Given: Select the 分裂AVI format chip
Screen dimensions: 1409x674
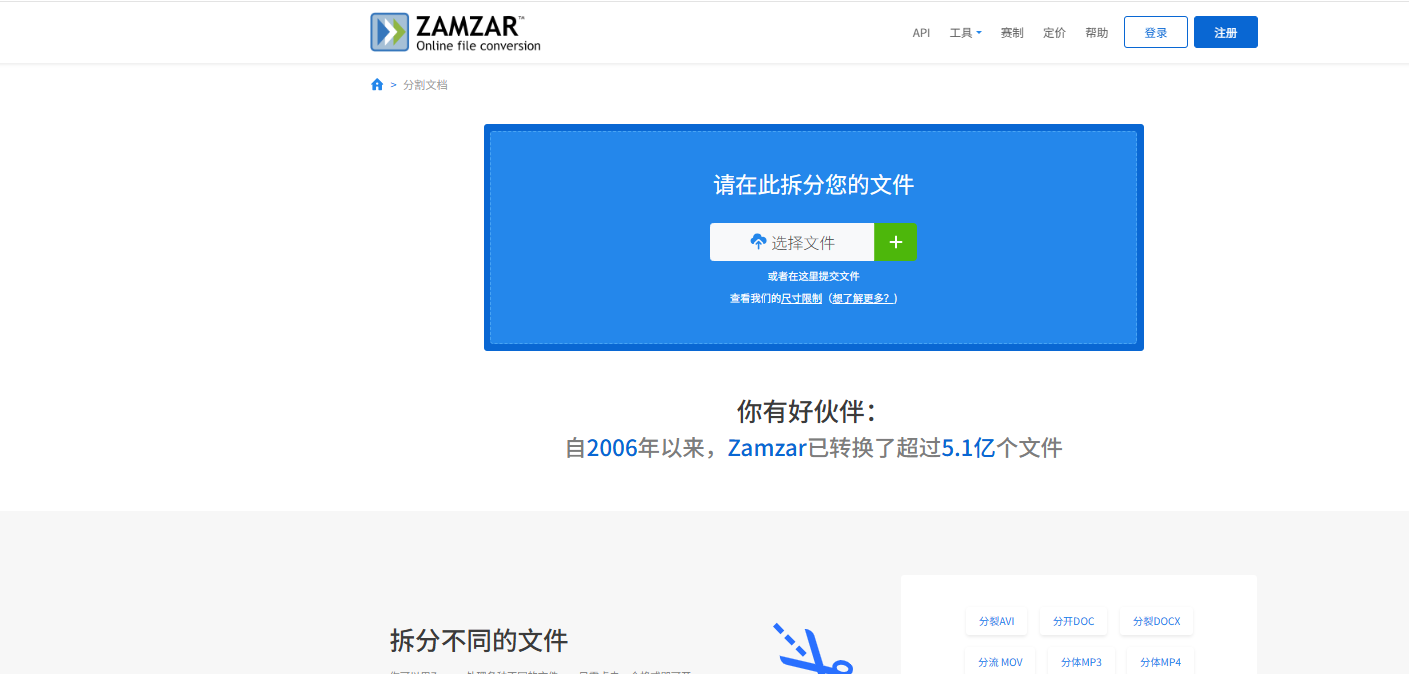Looking at the screenshot, I should coord(996,621).
